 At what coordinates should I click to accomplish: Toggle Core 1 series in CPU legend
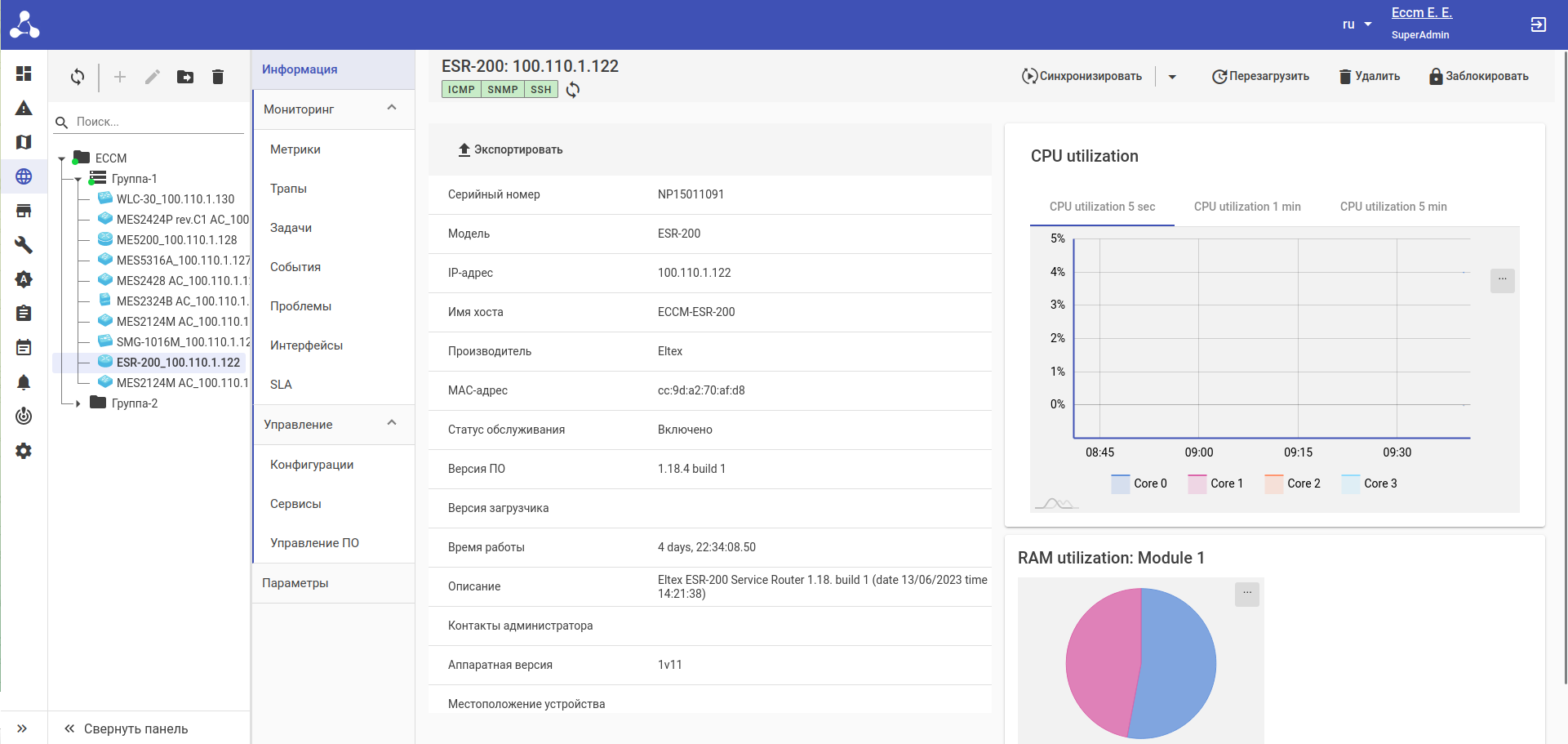1216,483
